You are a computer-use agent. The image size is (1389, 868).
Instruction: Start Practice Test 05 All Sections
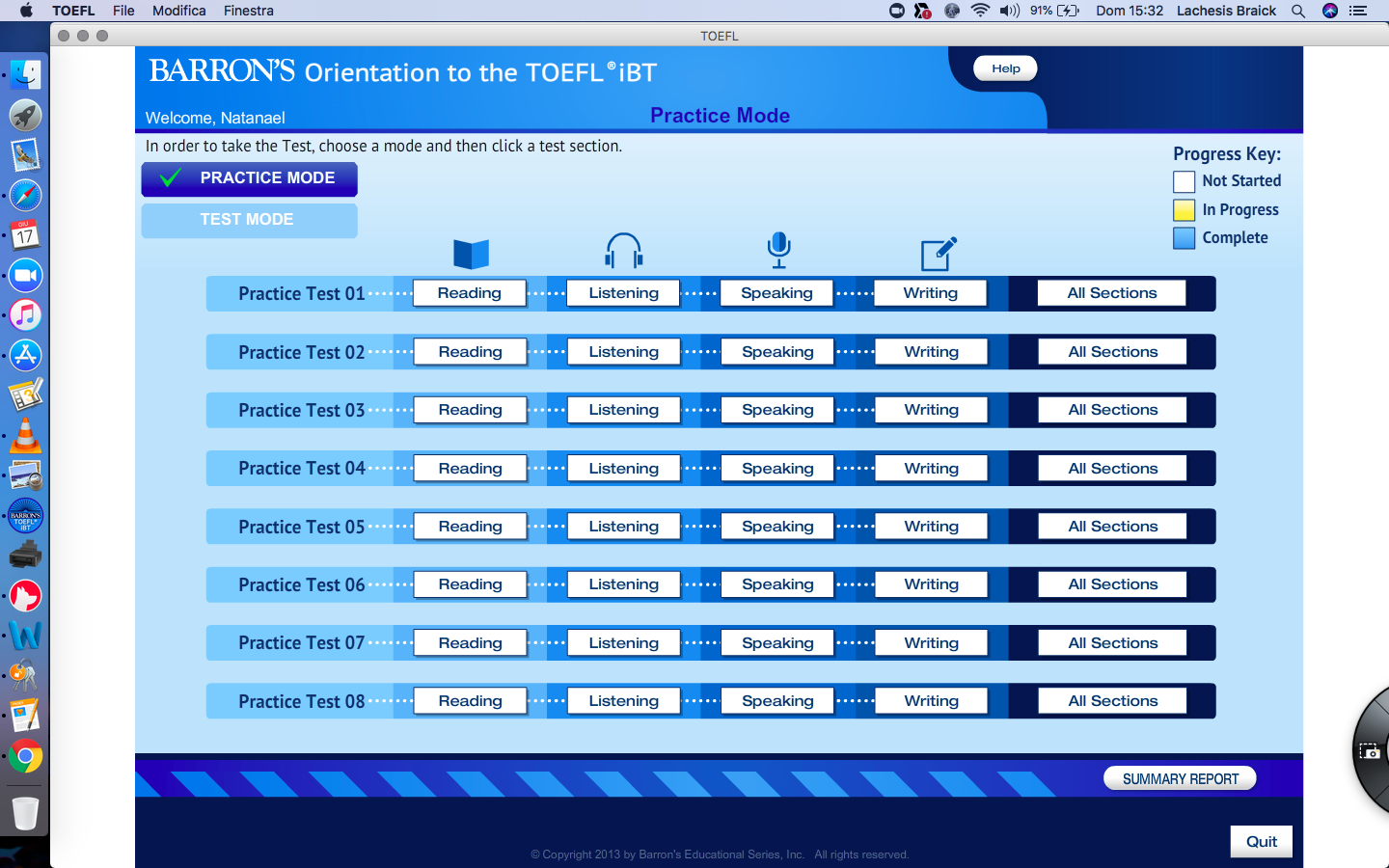[1112, 527]
